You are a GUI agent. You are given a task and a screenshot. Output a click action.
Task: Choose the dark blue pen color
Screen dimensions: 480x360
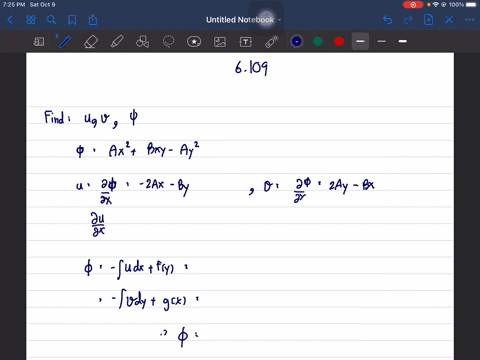[297, 41]
